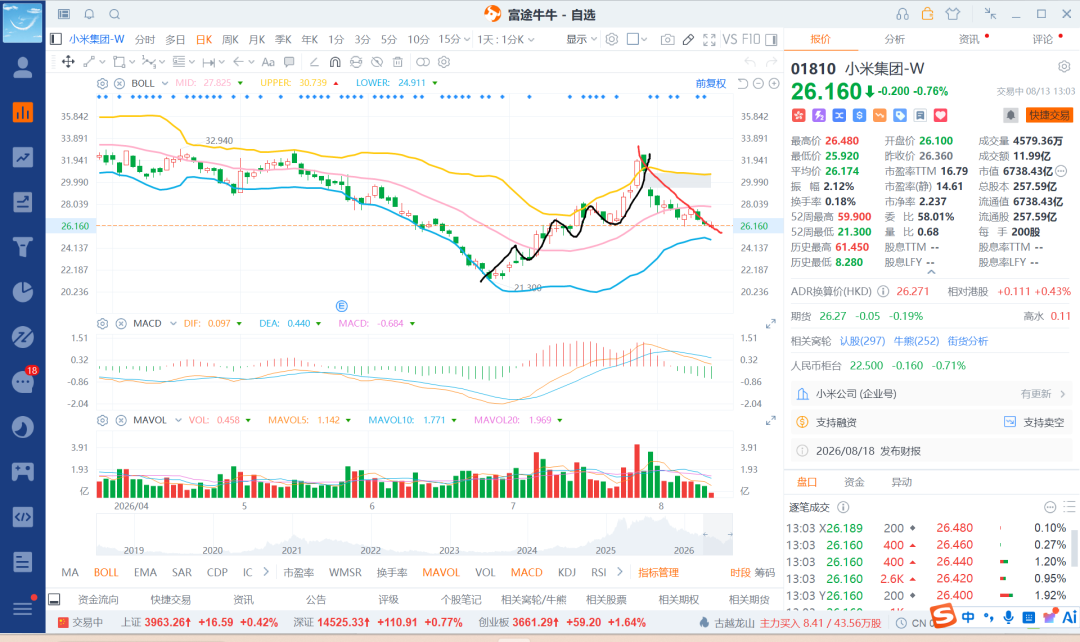Expand the 前复权 adjustment selector
The width and height of the screenshot is (1080, 642).
710,83
